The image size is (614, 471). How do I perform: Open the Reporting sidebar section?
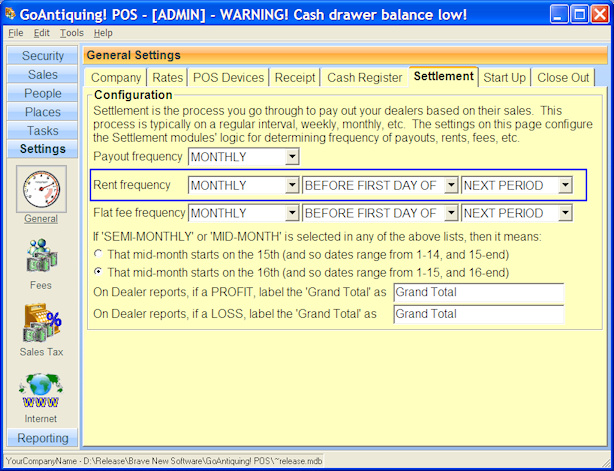(42, 438)
